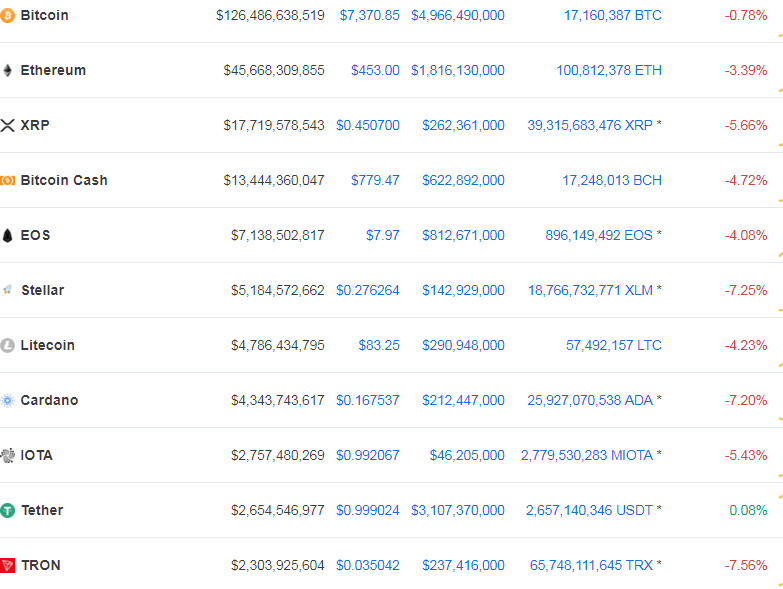Click supply 65,748,111,645 TRX
This screenshot has height=589, width=783.
click(x=591, y=566)
